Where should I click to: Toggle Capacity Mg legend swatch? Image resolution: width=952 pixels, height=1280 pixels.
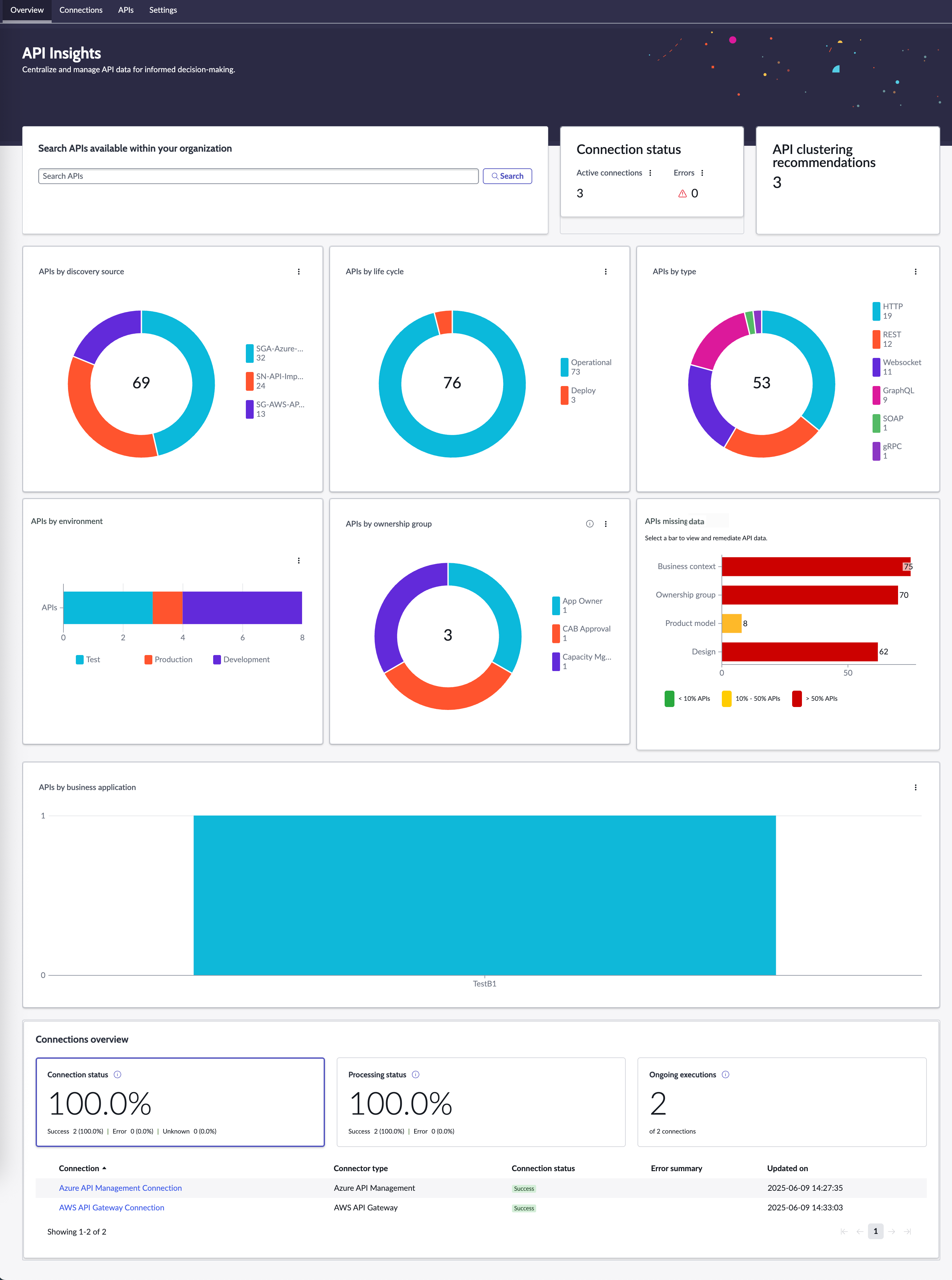tap(556, 661)
